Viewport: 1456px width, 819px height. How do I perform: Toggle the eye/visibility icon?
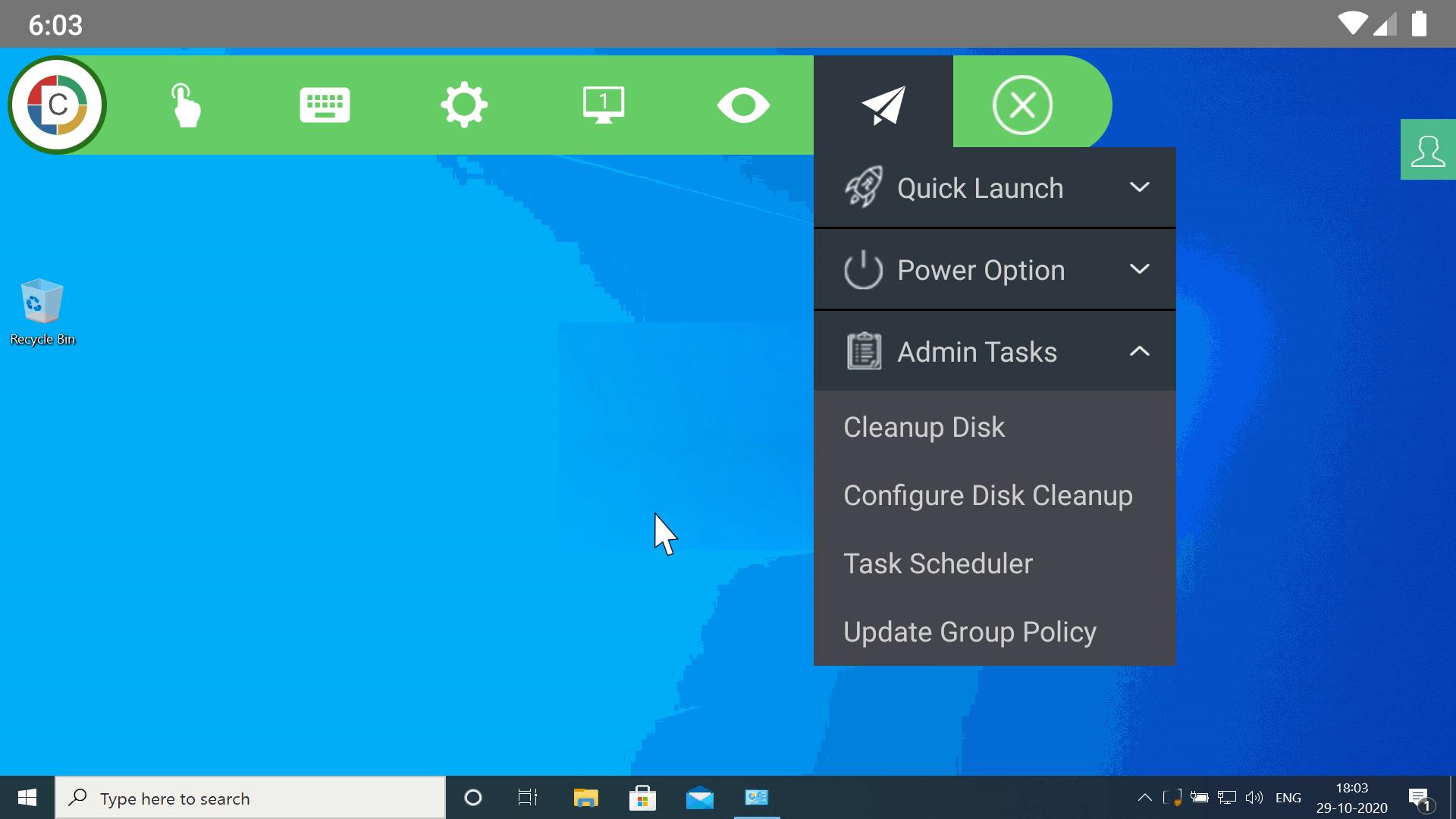tap(743, 105)
